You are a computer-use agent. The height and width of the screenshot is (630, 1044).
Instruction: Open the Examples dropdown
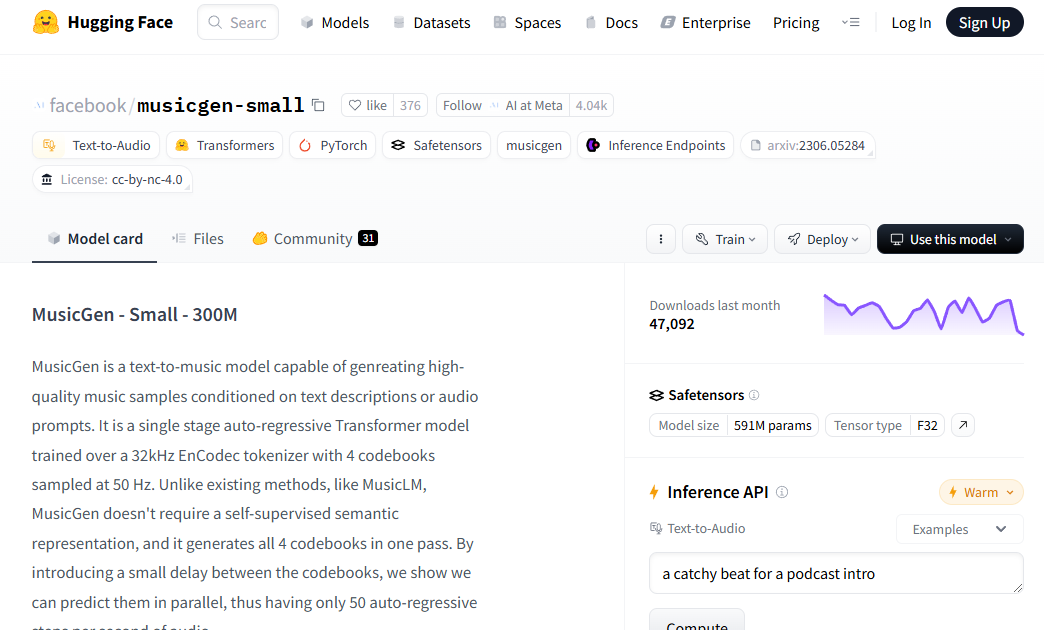[959, 529]
